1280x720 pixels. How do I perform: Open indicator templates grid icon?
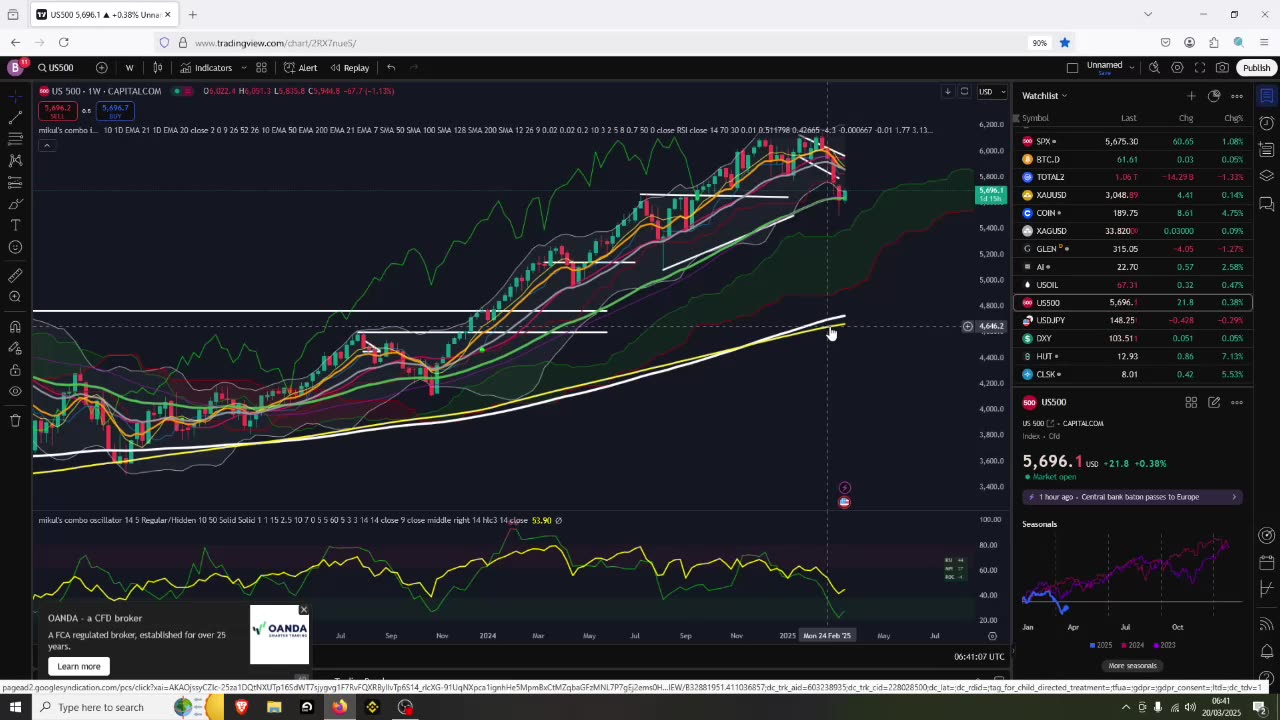261,68
